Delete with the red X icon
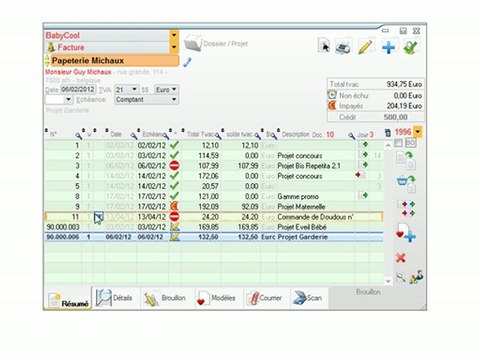This screenshot has height=360, width=480. pos(401,258)
